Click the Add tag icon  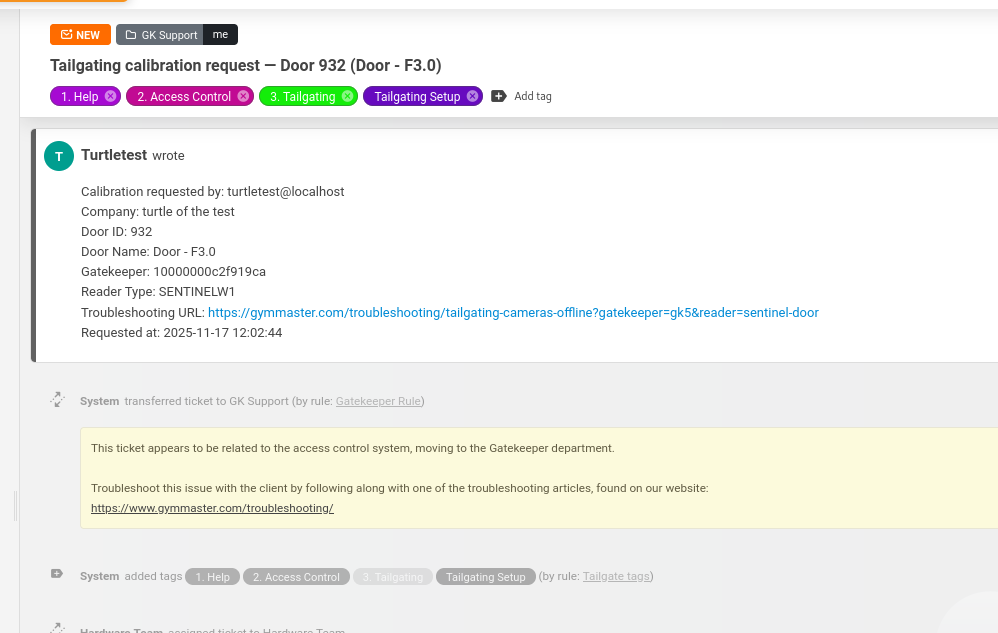[x=499, y=97]
